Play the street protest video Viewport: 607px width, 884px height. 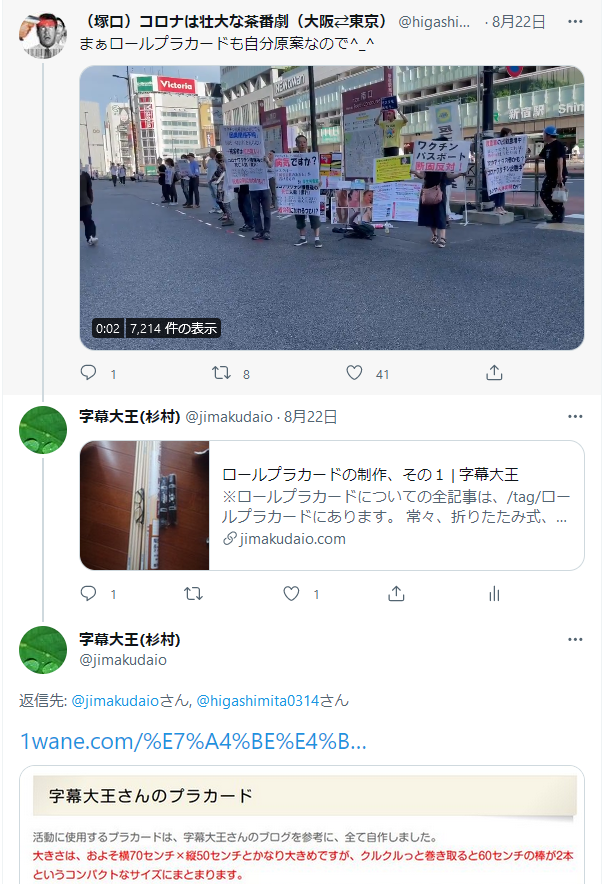coord(331,207)
